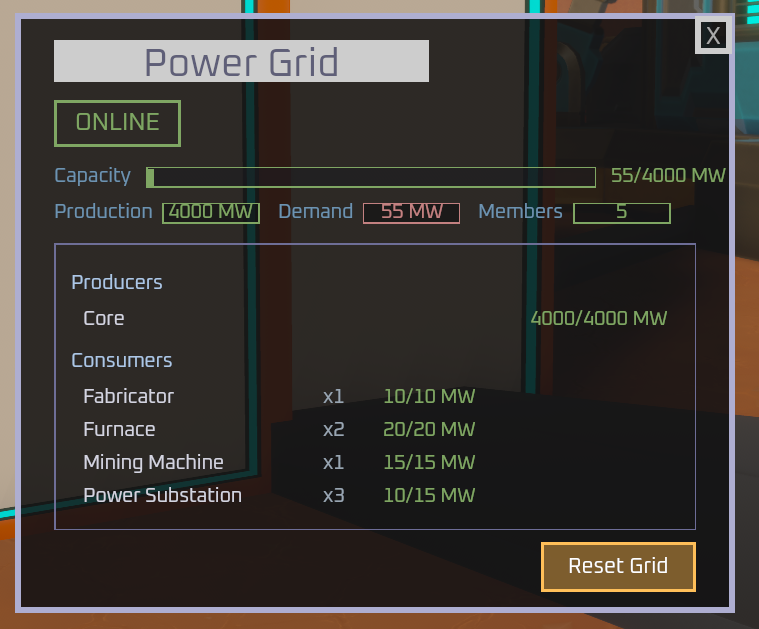Click the Producers section heading
This screenshot has width=759, height=629.
tap(117, 282)
